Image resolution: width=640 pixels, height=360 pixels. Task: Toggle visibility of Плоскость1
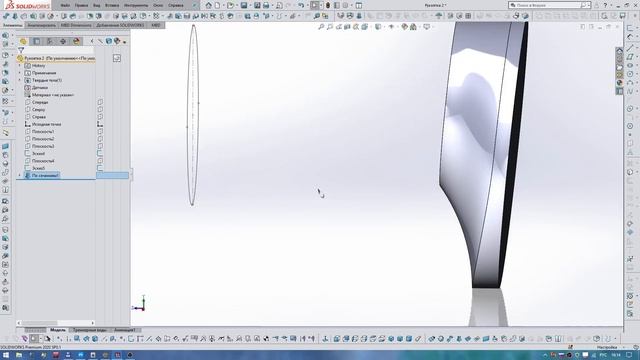click(x=100, y=131)
